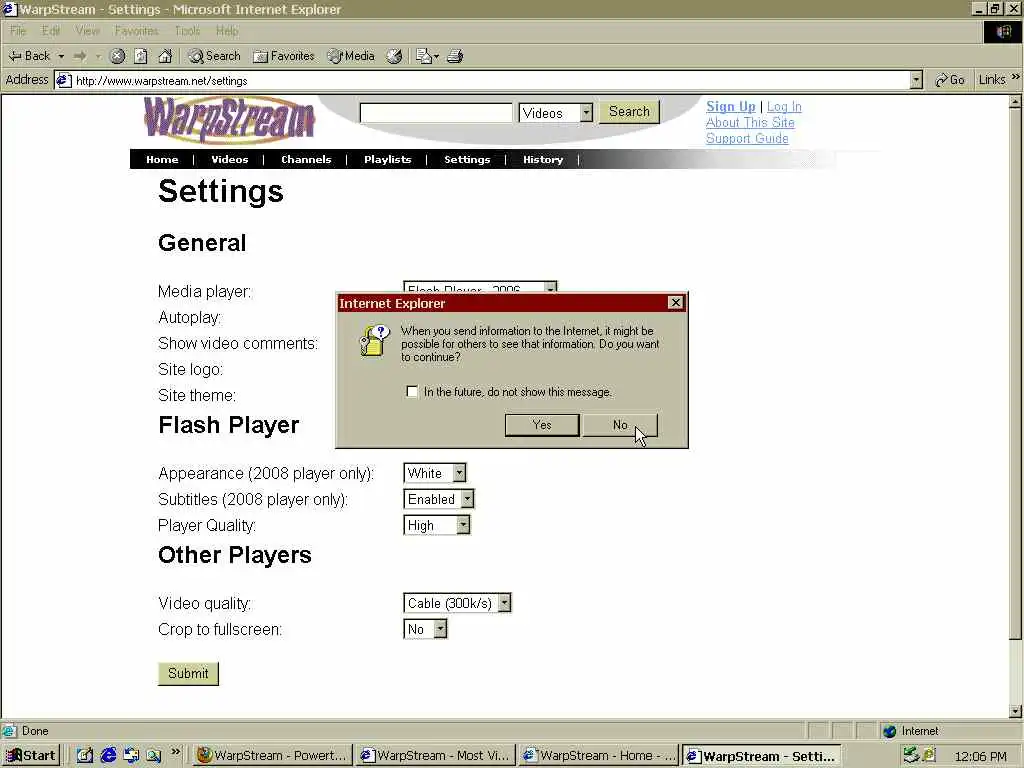1024x768 pixels.
Task: Click the site Search button
Action: coord(630,112)
